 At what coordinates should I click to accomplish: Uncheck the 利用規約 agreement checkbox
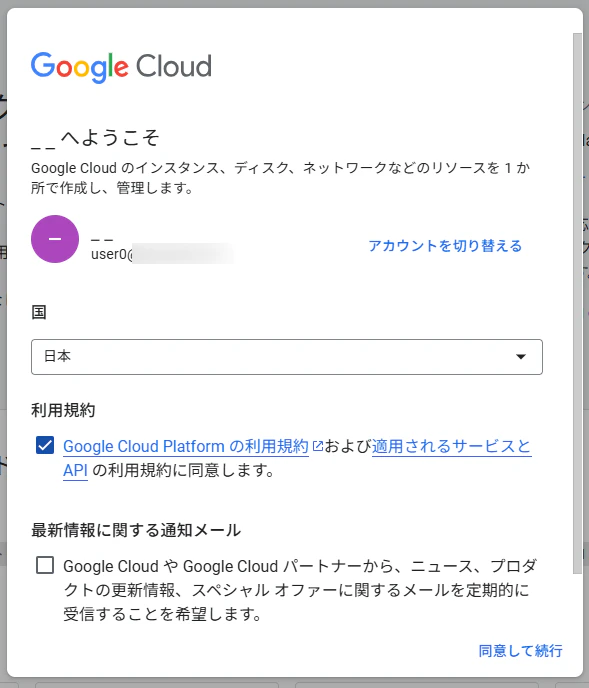pos(45,445)
